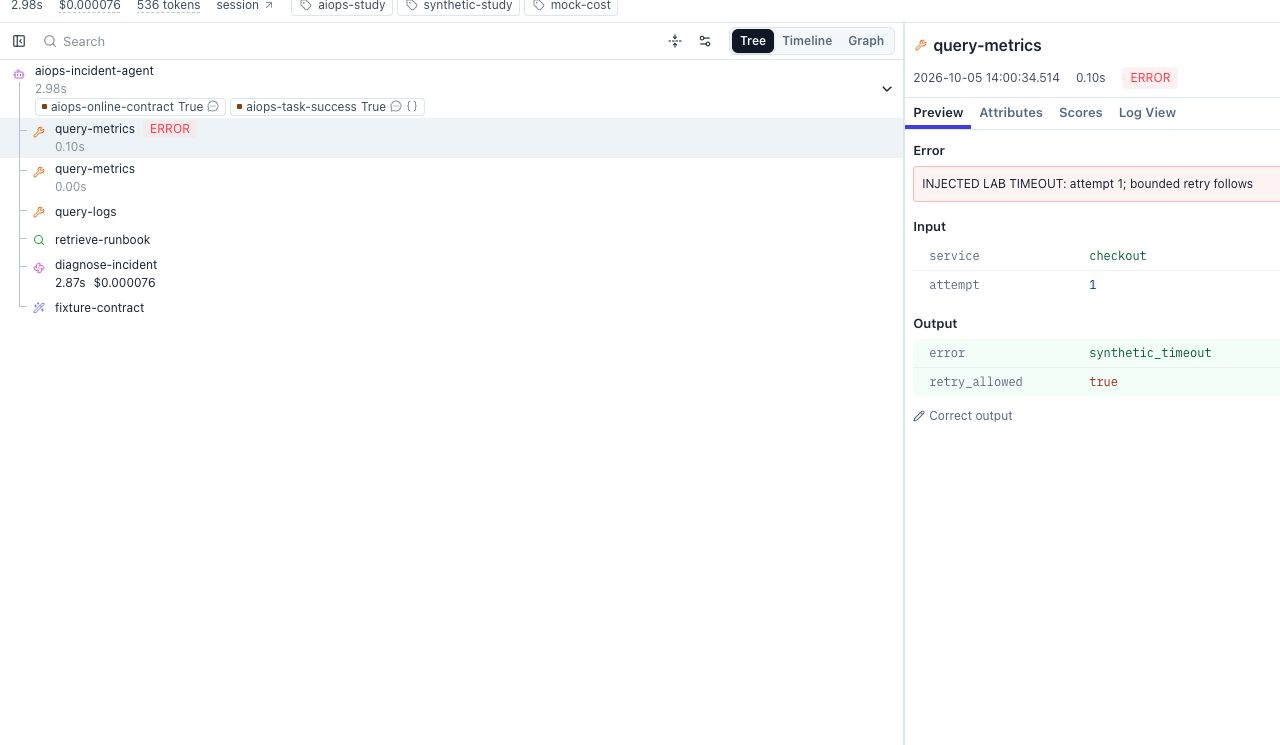This screenshot has height=745, width=1280.
Task: Click the synthetic-study tag
Action: click(459, 5)
